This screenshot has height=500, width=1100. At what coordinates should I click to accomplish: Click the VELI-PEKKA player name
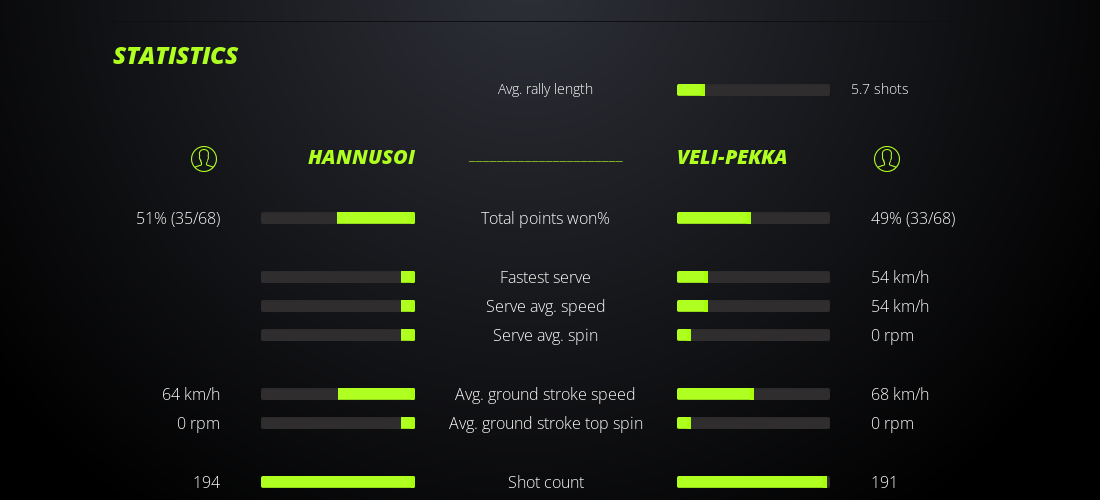pos(732,157)
